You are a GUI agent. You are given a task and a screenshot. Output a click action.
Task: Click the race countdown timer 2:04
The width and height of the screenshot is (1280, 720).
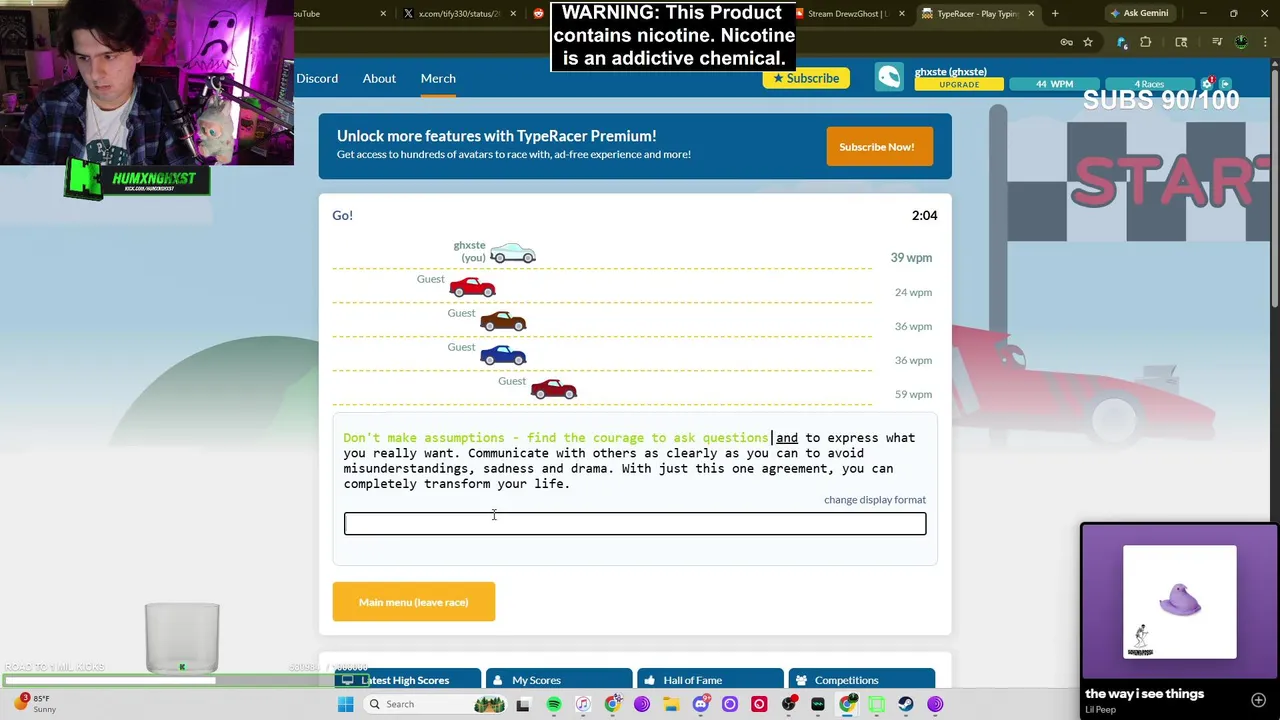pos(924,215)
